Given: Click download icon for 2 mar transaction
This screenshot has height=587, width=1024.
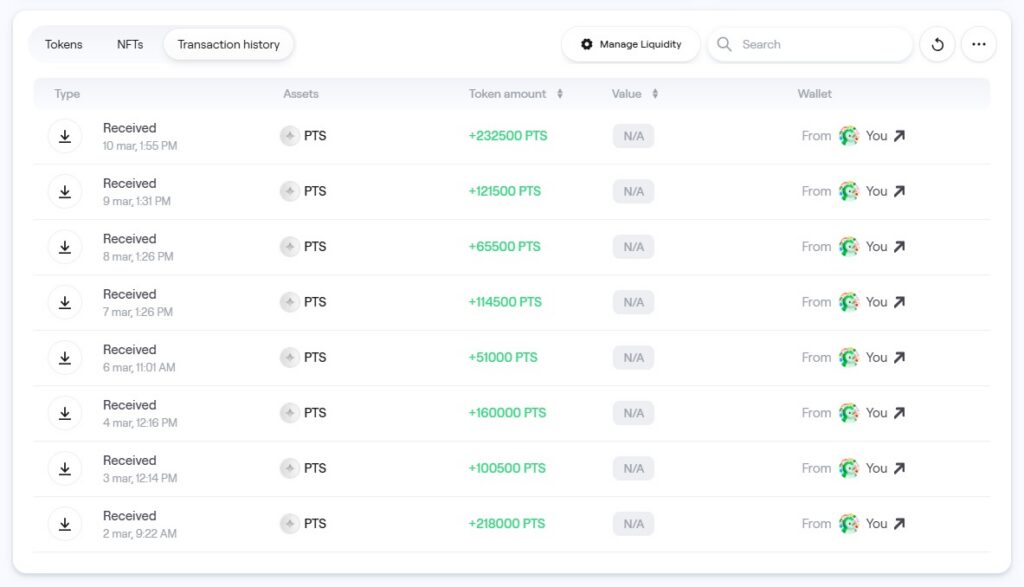Looking at the screenshot, I should [x=65, y=523].
